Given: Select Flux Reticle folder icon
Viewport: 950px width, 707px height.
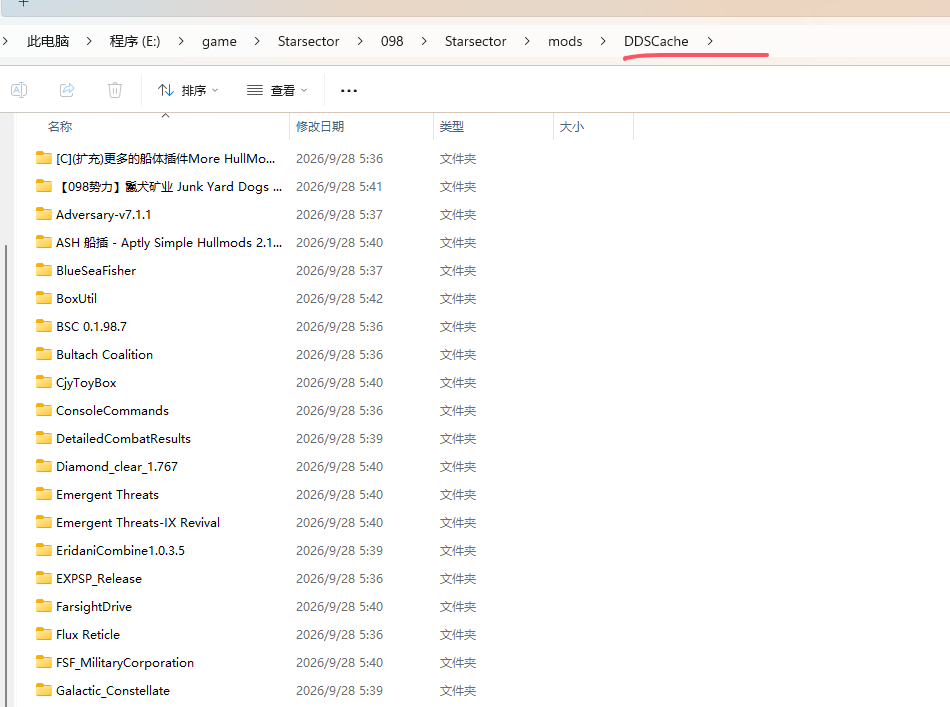Looking at the screenshot, I should click(44, 634).
